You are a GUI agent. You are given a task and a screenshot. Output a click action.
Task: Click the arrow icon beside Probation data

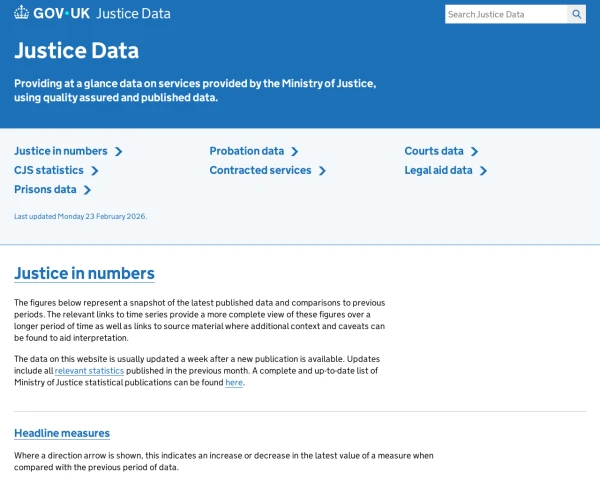tap(295, 152)
